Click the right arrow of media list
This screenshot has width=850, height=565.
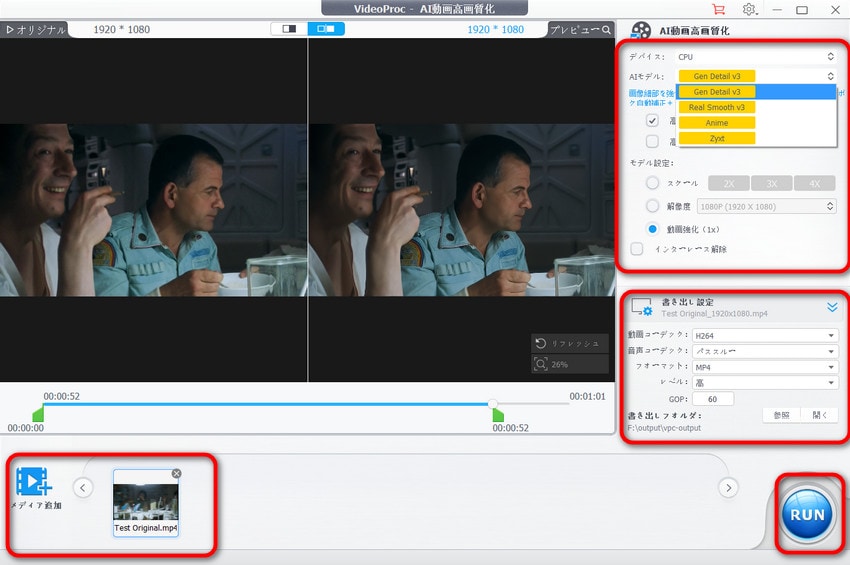tap(729, 487)
